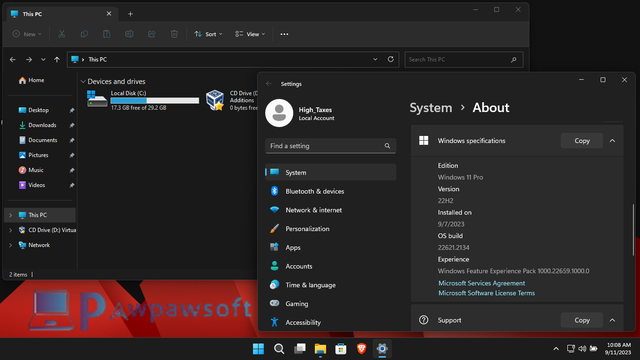This screenshot has width=640, height=360.
Task: Open Network & internet settings
Action: [x=331, y=210]
